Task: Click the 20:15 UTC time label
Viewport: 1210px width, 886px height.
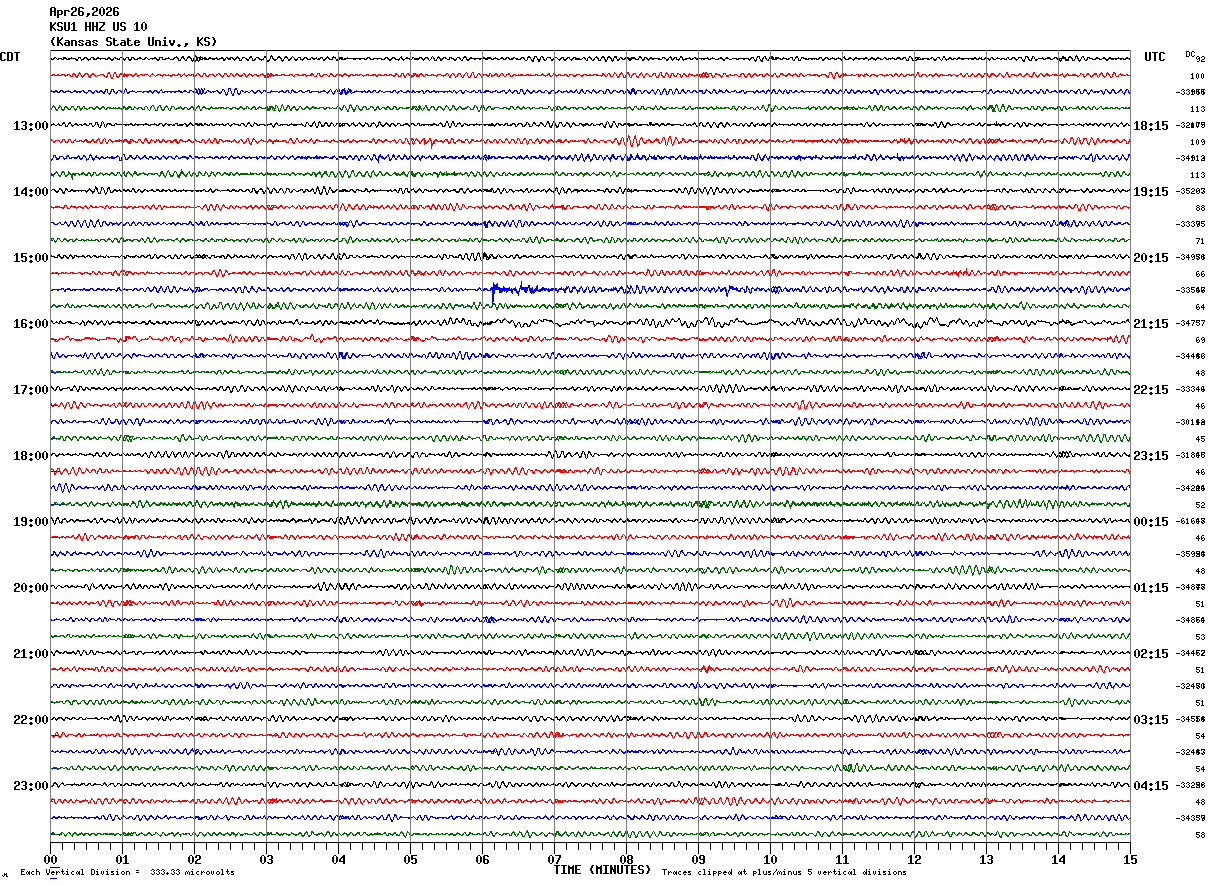Action: pos(1151,258)
